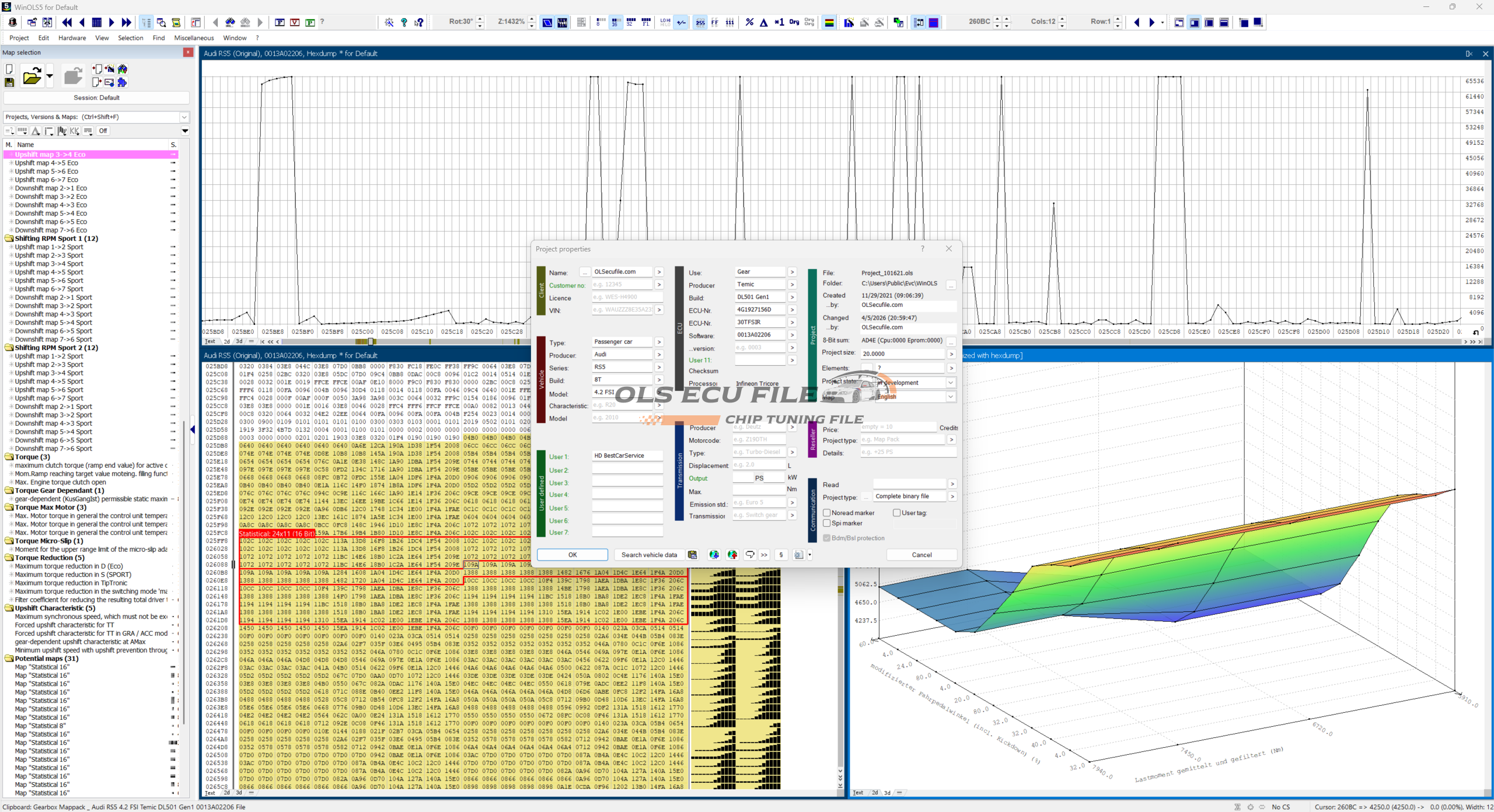Collapse the Shifting RPM Sport 2 folder

[9, 348]
